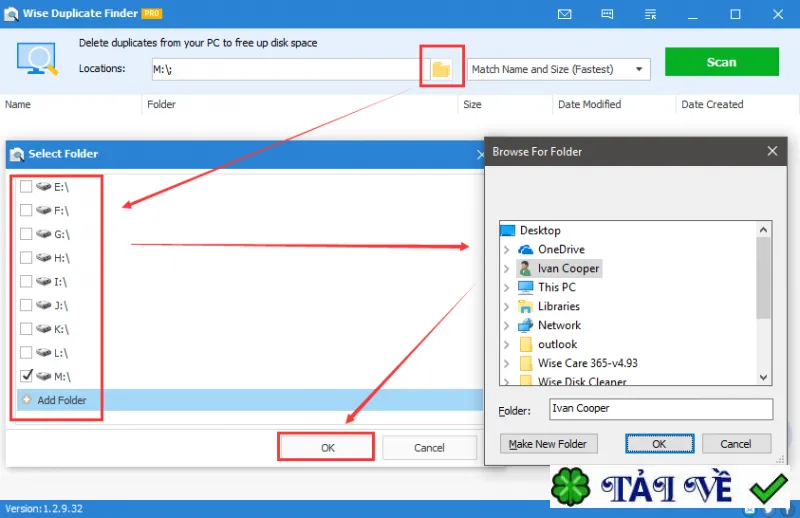The width and height of the screenshot is (800, 518).
Task: Open the folder browse icon next to Locations
Action: point(441,69)
